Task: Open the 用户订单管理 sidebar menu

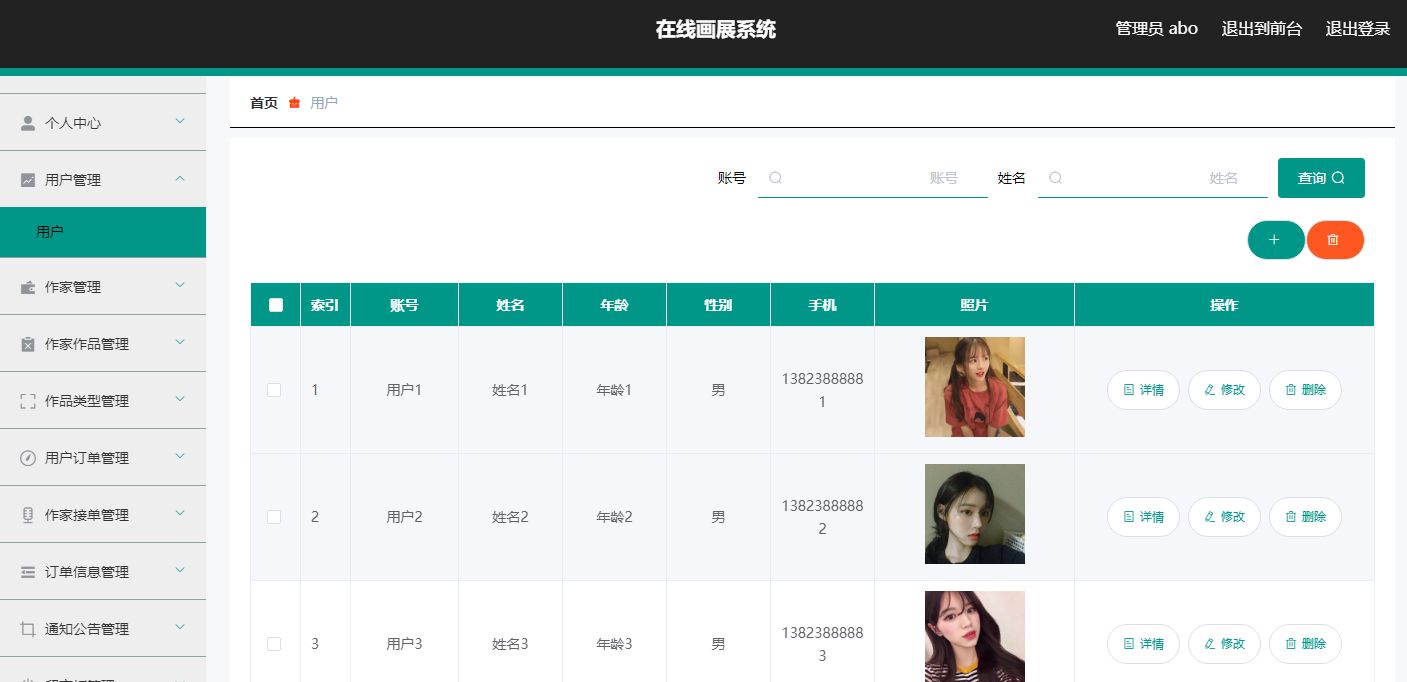Action: [x=103, y=458]
